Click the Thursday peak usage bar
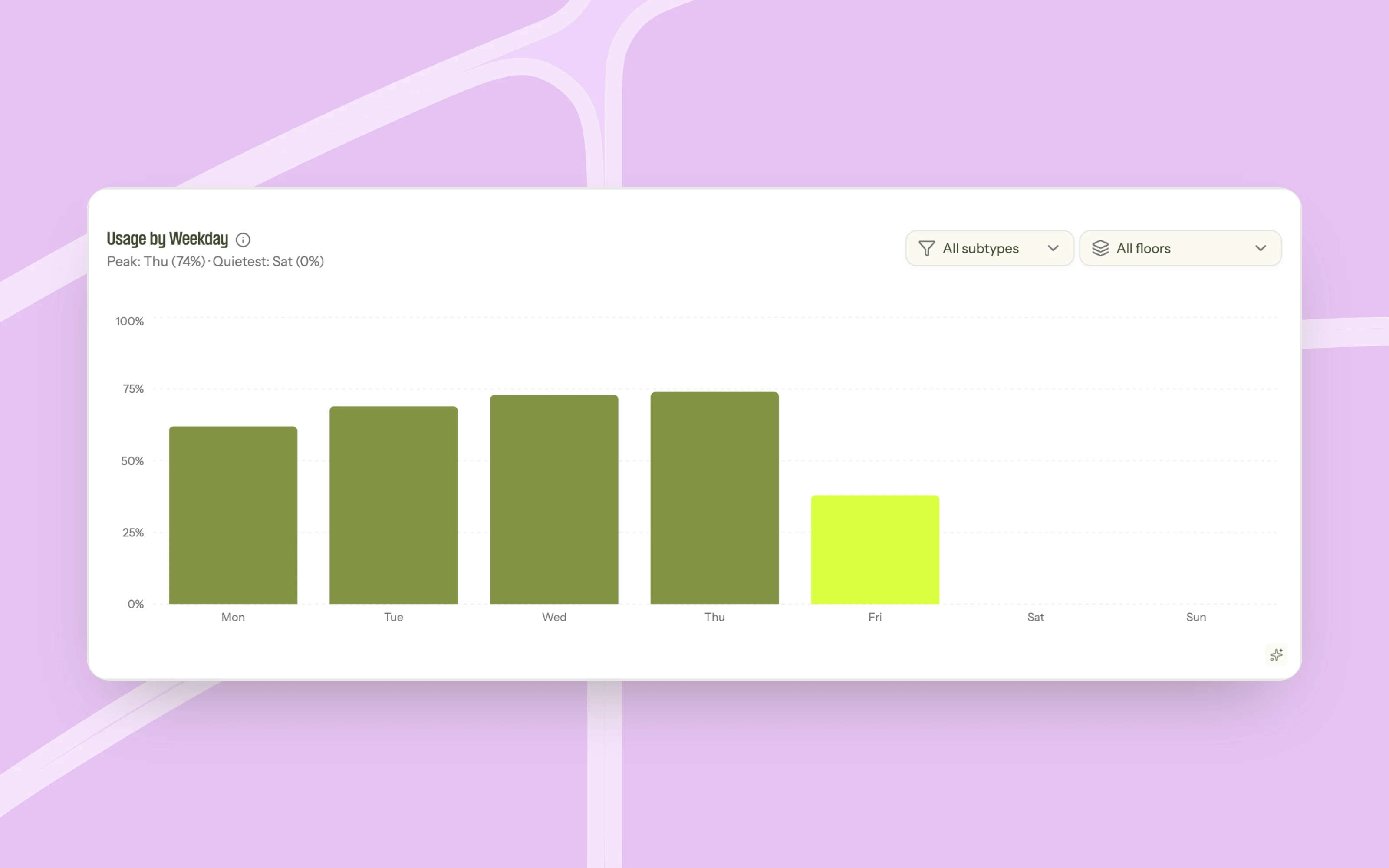Image resolution: width=1389 pixels, height=868 pixels. coord(714,498)
